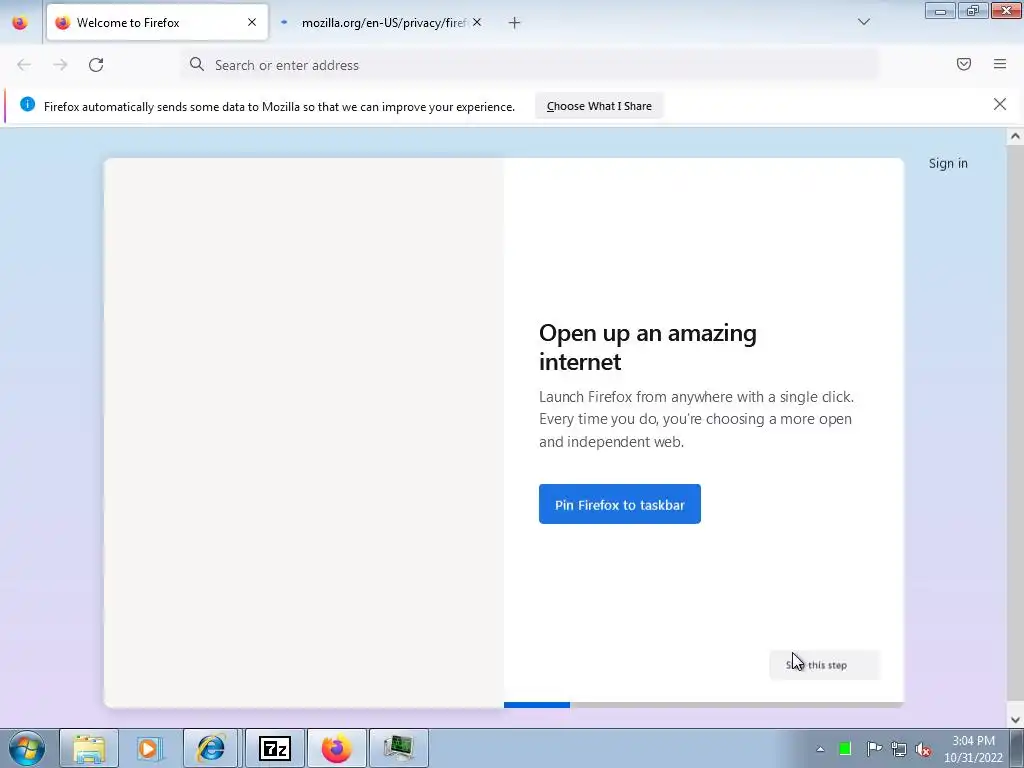
Task: Click the Skip this step button
Action: [x=825, y=665]
